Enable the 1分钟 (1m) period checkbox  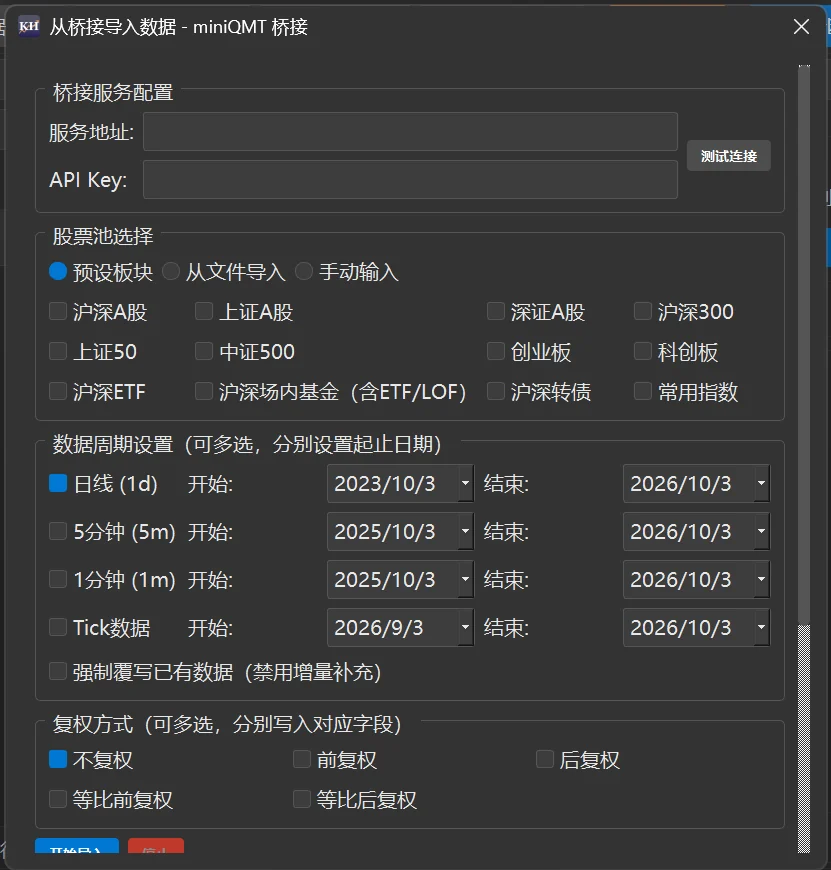[58, 579]
